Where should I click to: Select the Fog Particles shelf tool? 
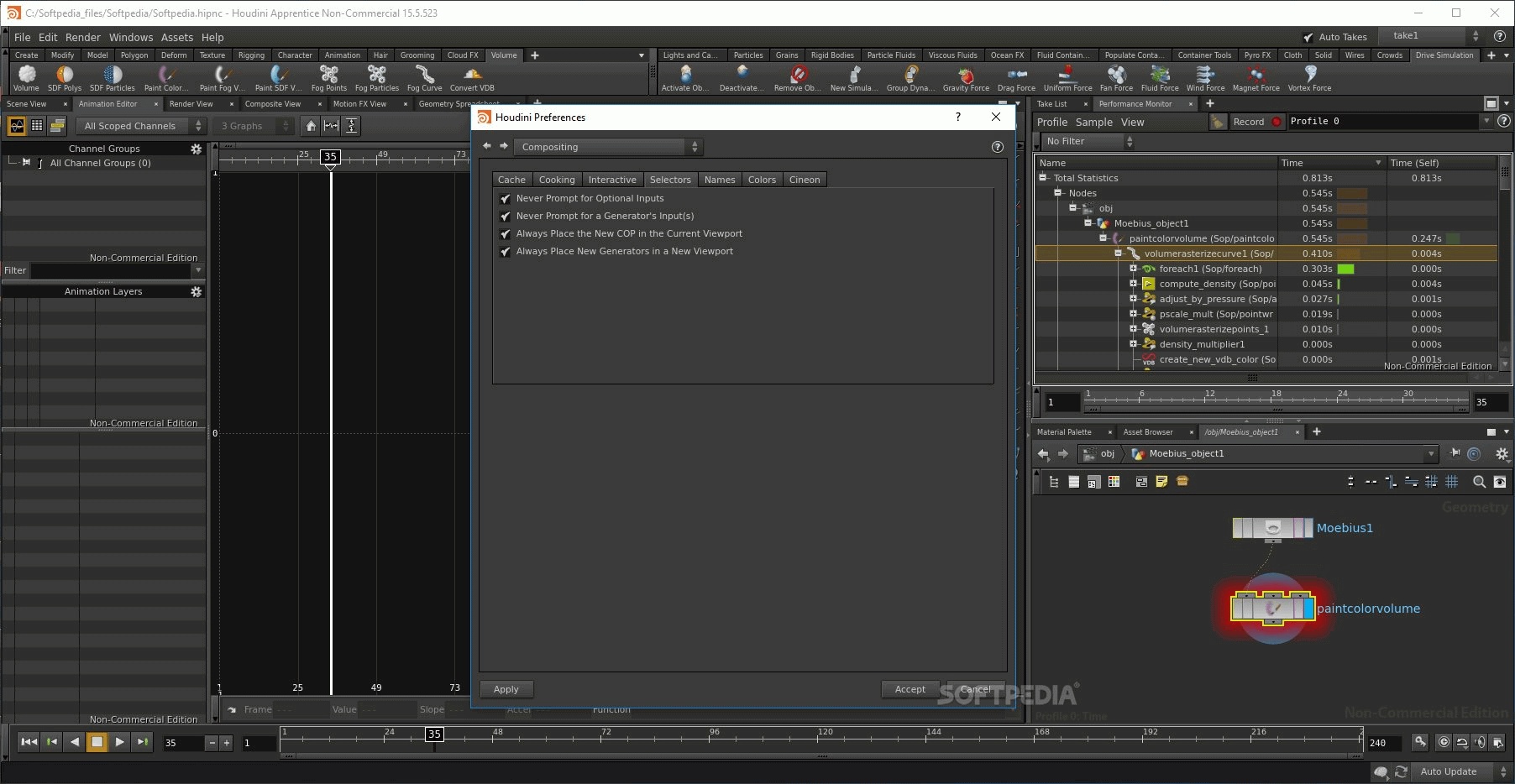(377, 78)
